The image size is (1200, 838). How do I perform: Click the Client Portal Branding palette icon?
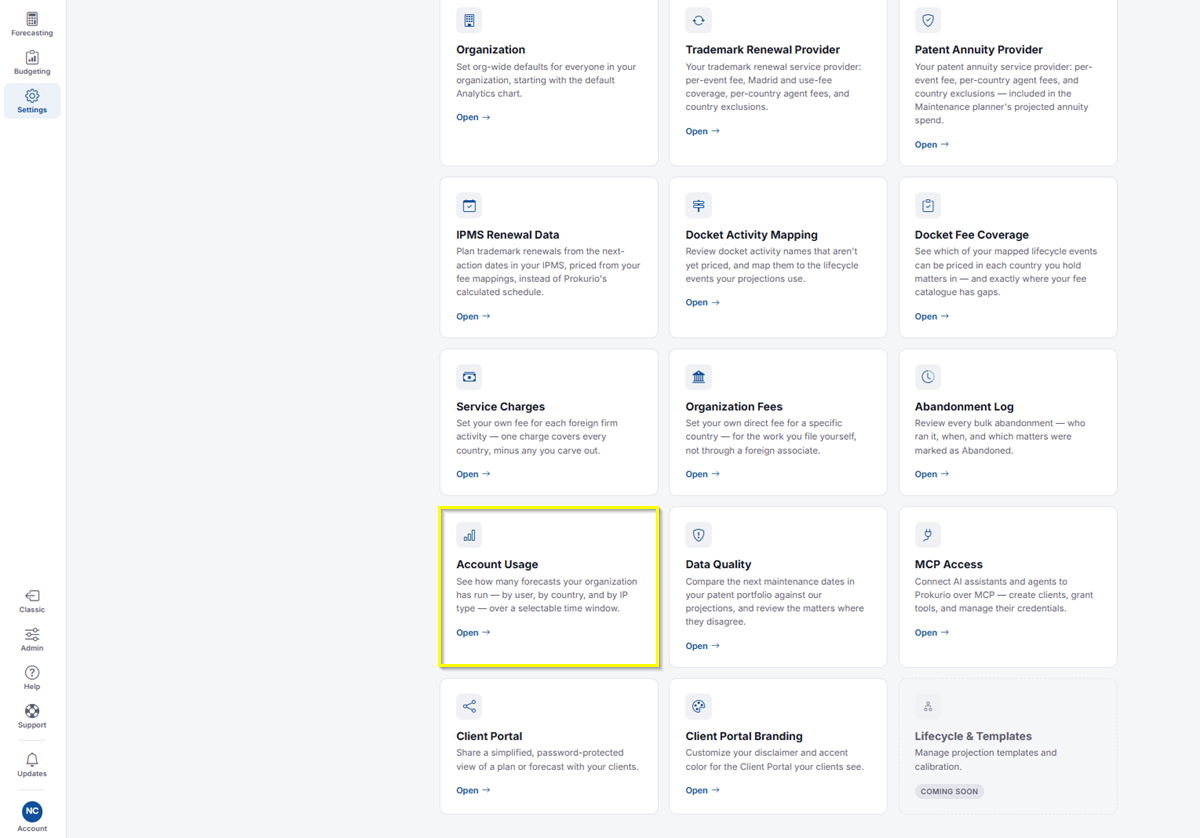point(698,707)
